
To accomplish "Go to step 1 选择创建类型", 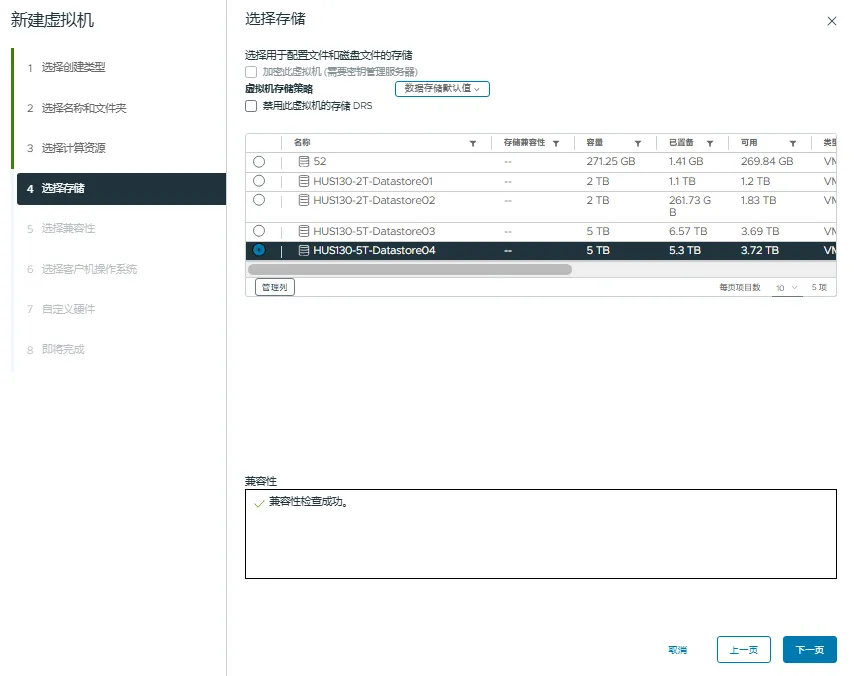I will point(74,67).
